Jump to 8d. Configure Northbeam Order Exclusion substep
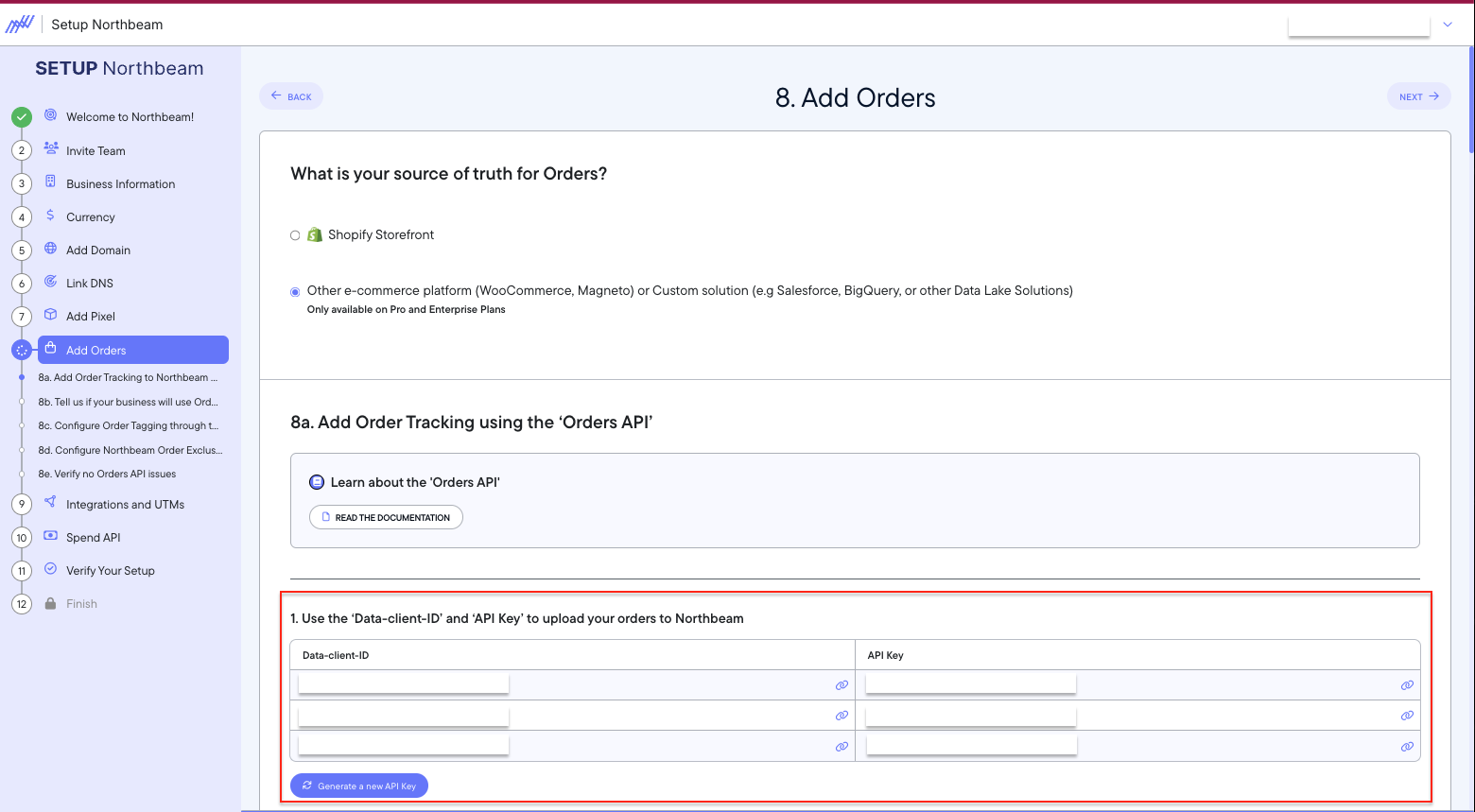Image resolution: width=1475 pixels, height=812 pixels. coord(130,450)
